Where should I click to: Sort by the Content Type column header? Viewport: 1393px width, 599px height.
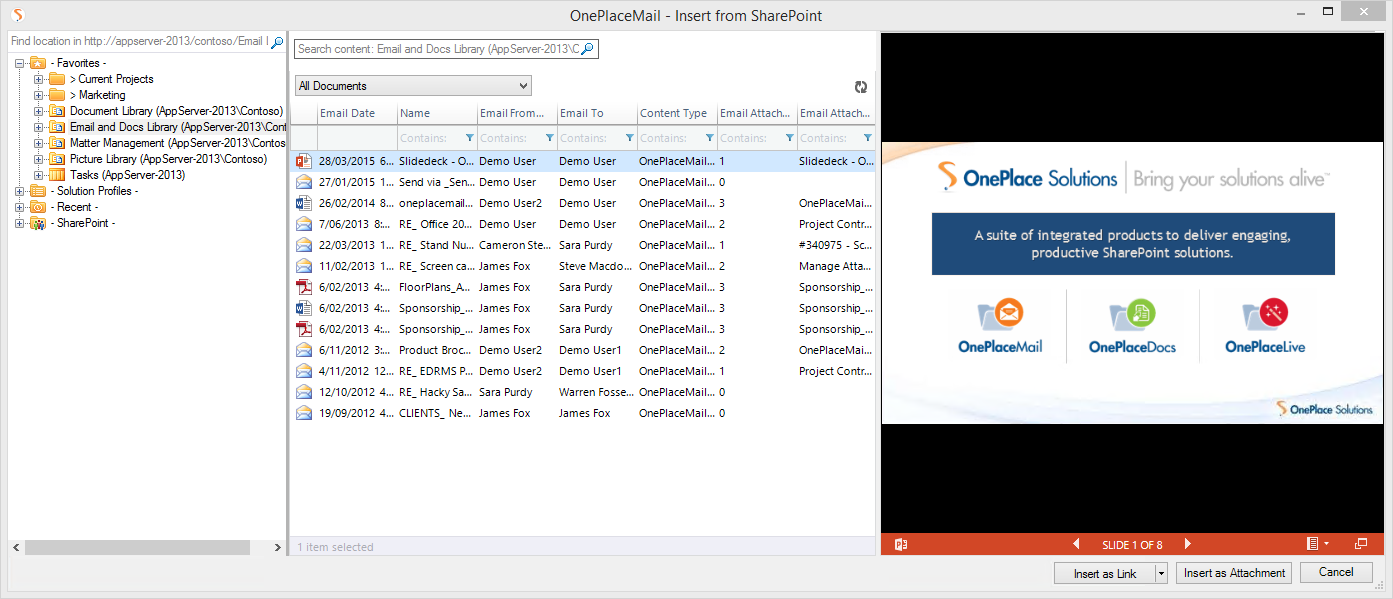pyautogui.click(x=677, y=113)
